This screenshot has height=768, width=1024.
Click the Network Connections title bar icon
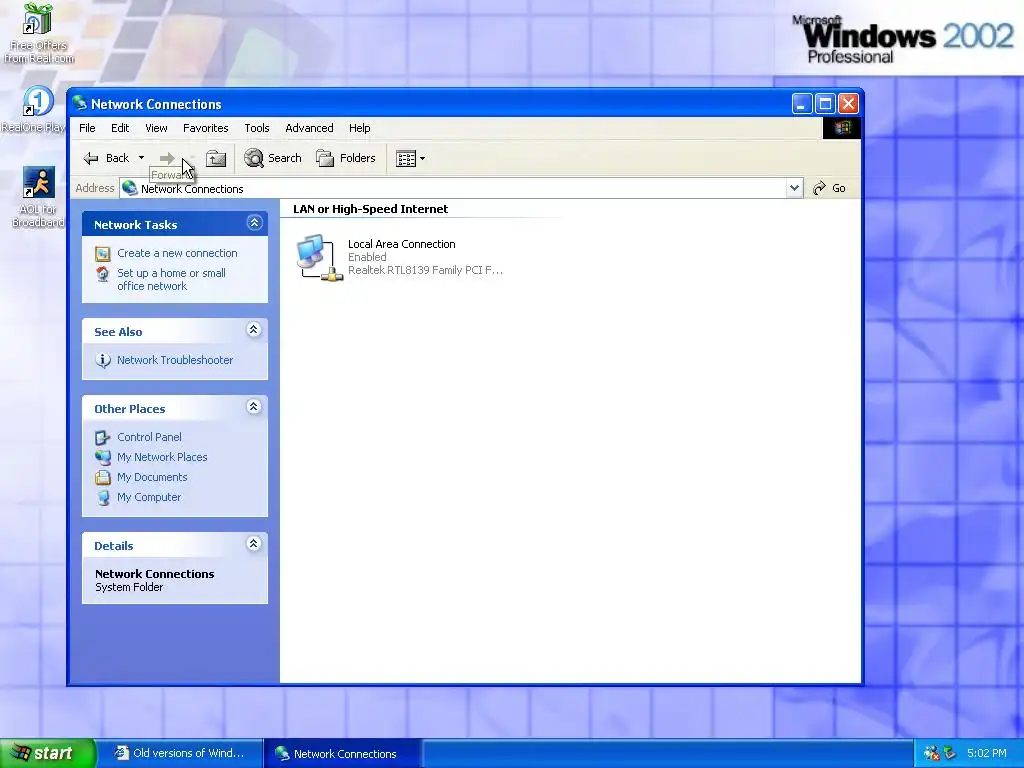click(80, 103)
